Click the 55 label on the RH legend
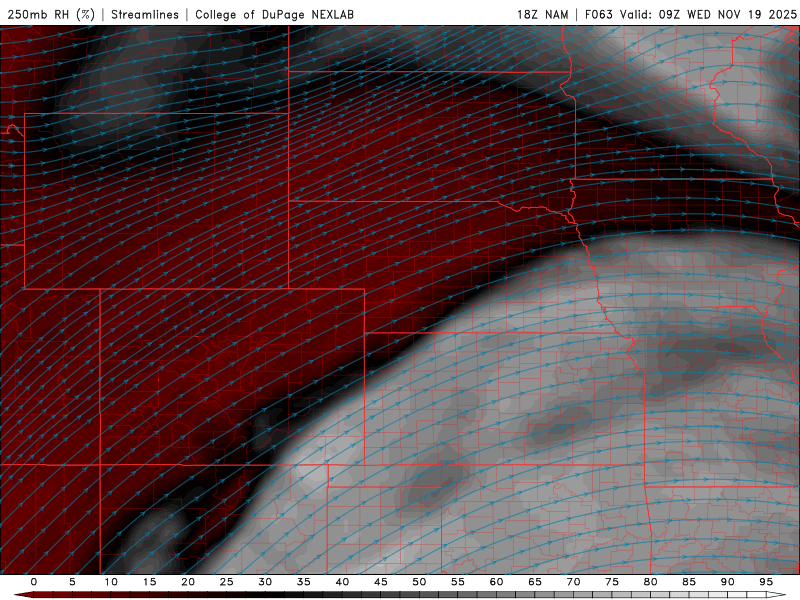Image resolution: width=800 pixels, height=600 pixels. tap(458, 582)
